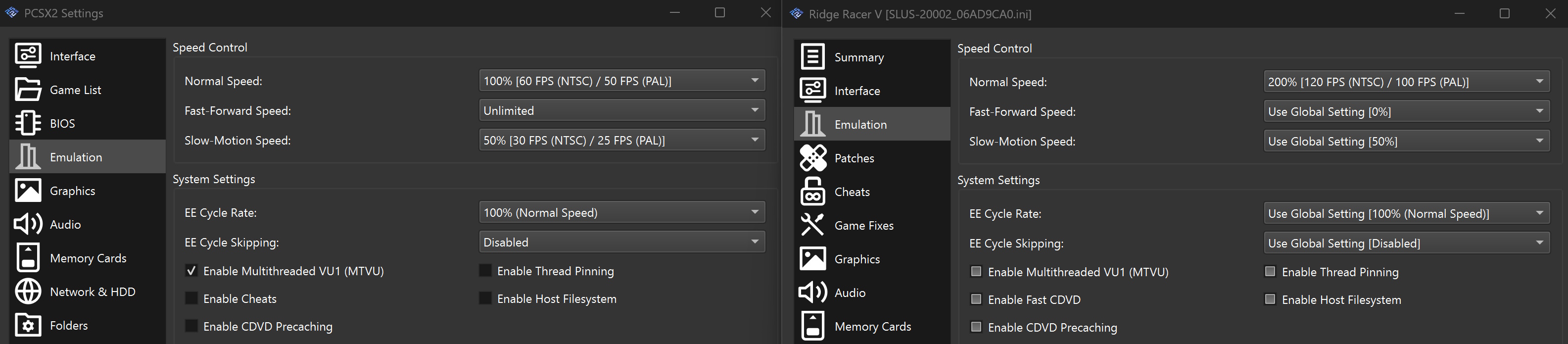
Task: Expand the per-game EE Cycle Rate Use Global Setting dropdown
Action: [x=1407, y=213]
